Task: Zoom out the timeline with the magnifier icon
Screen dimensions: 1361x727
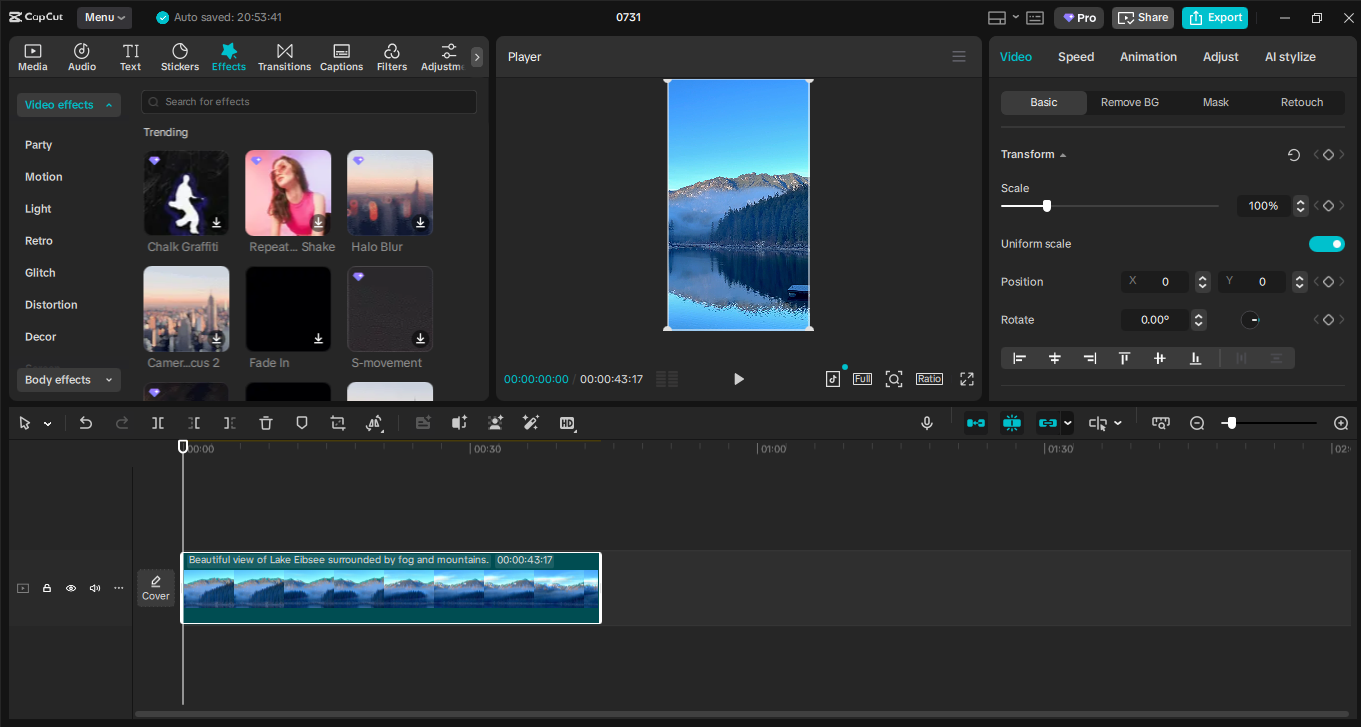Action: point(1197,423)
